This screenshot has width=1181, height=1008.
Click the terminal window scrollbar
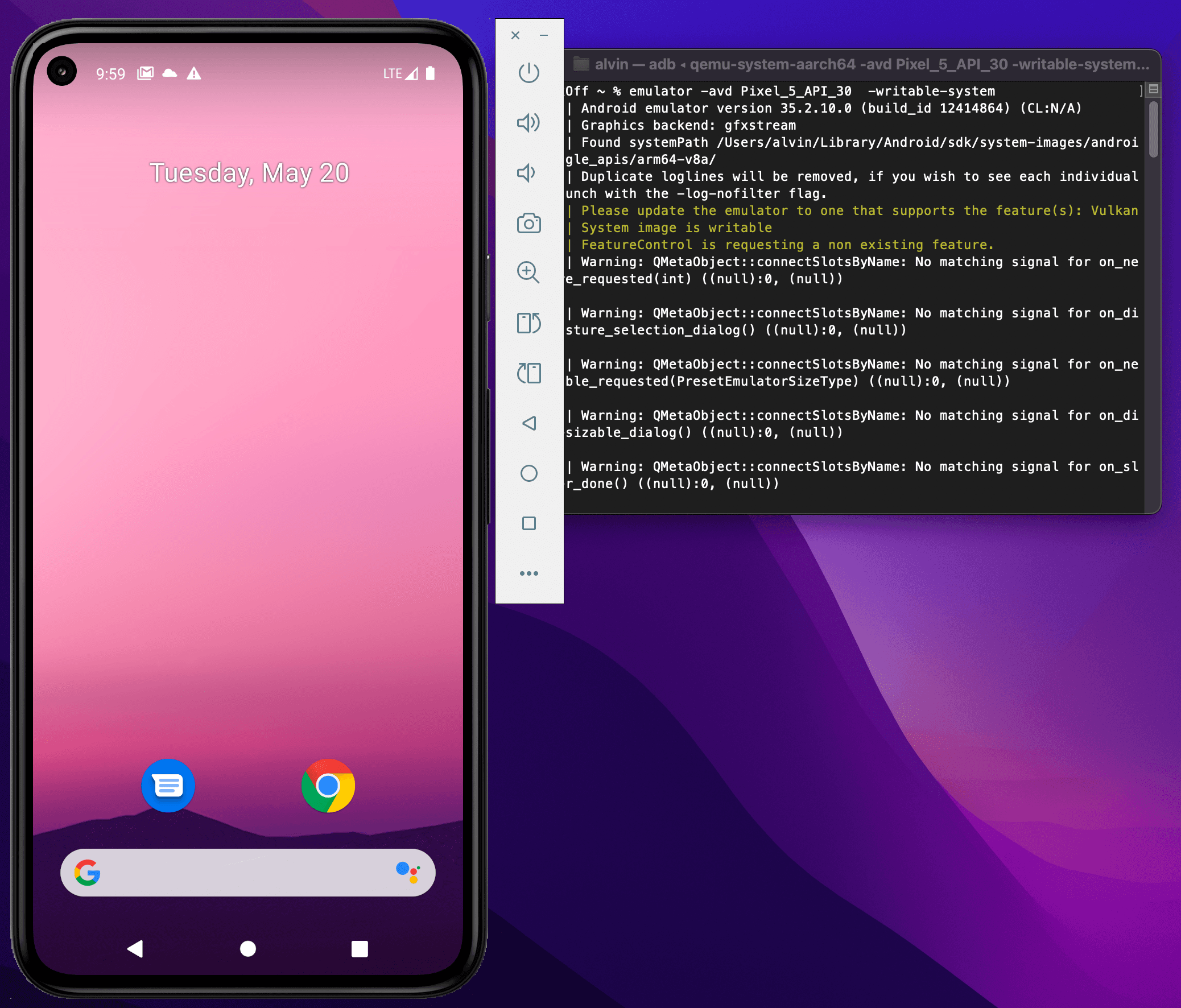pyautogui.click(x=1154, y=130)
